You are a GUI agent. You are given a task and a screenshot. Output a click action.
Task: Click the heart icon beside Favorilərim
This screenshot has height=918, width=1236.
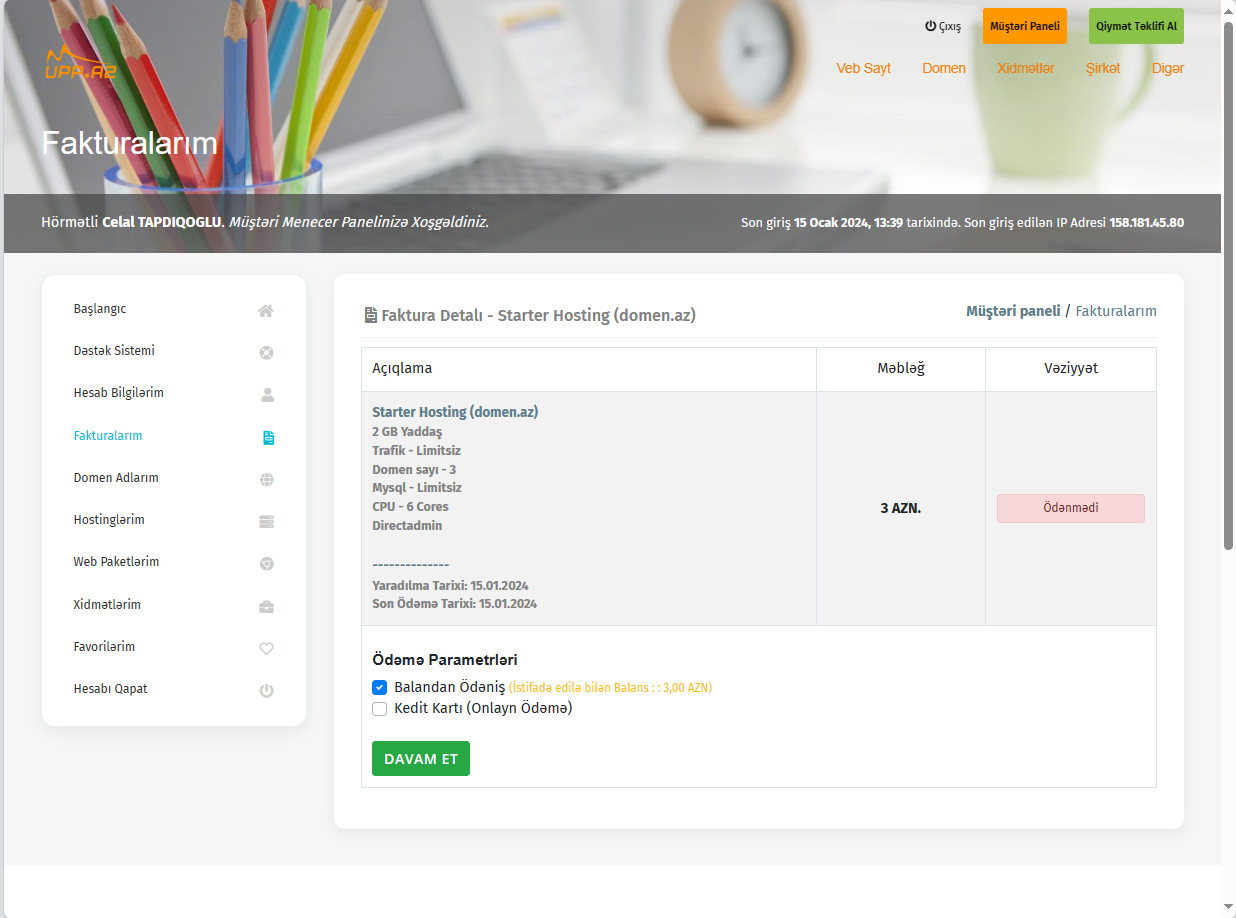[266, 649]
